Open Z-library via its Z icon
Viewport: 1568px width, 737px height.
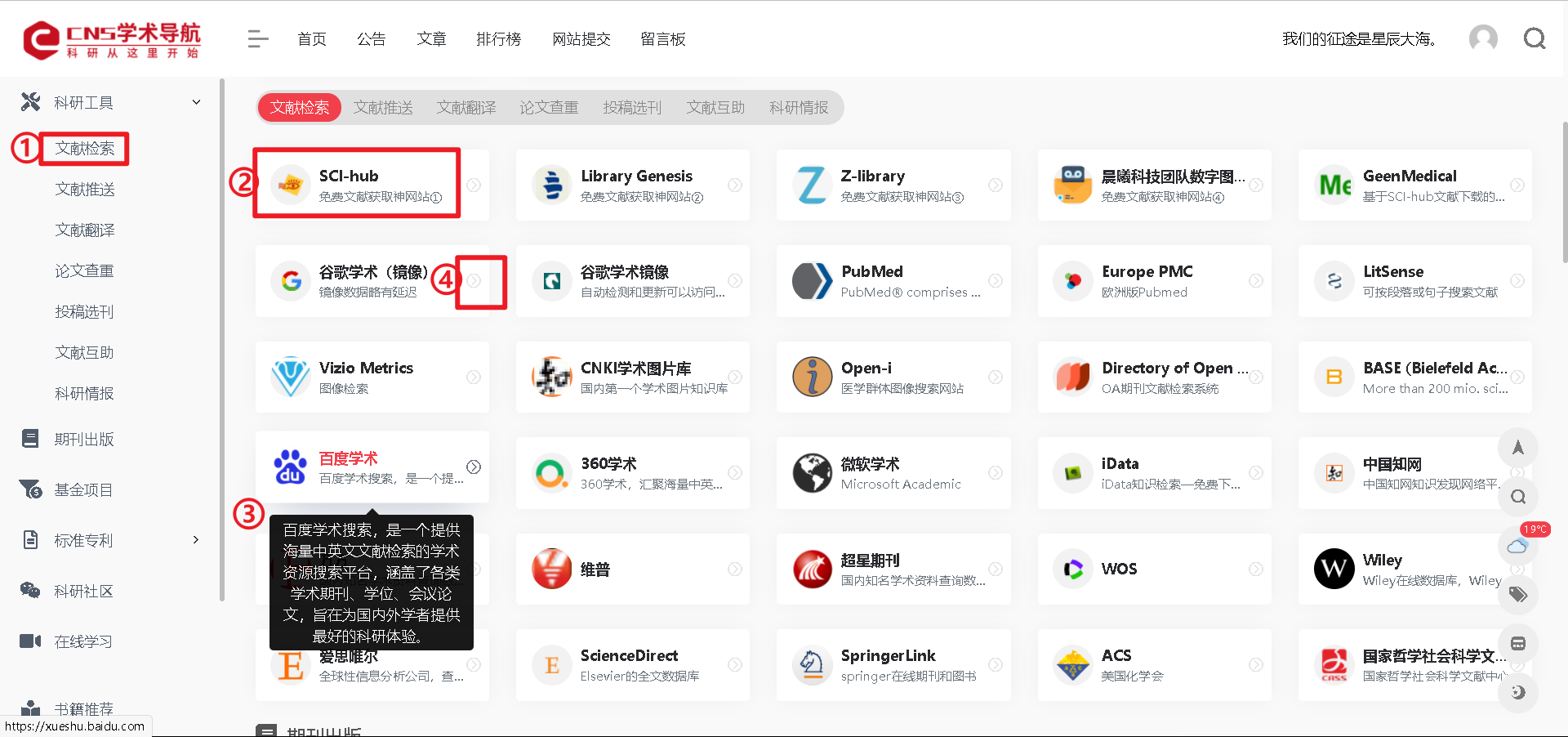[x=812, y=185]
